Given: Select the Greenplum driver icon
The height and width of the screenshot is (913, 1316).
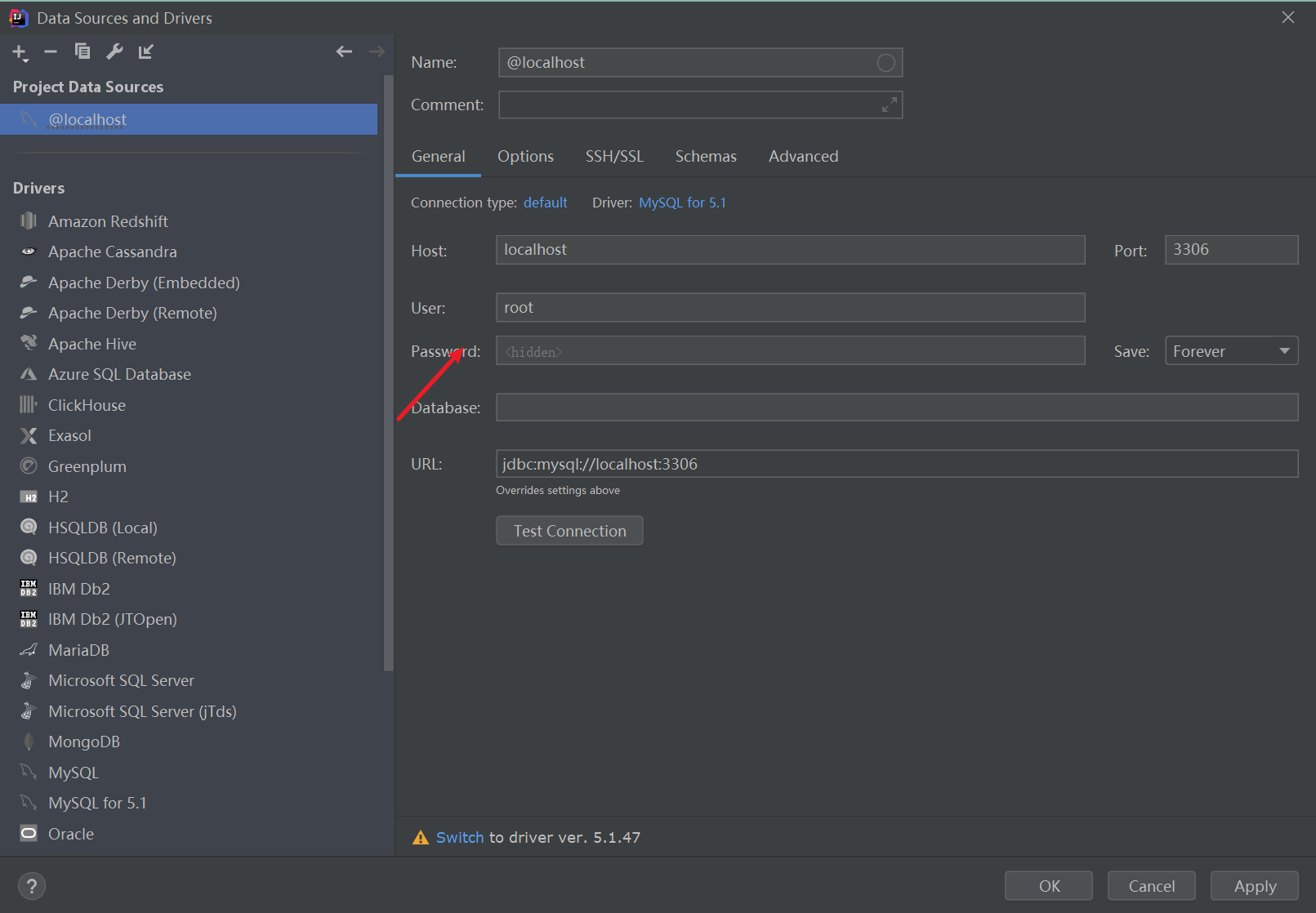Looking at the screenshot, I should [x=29, y=466].
